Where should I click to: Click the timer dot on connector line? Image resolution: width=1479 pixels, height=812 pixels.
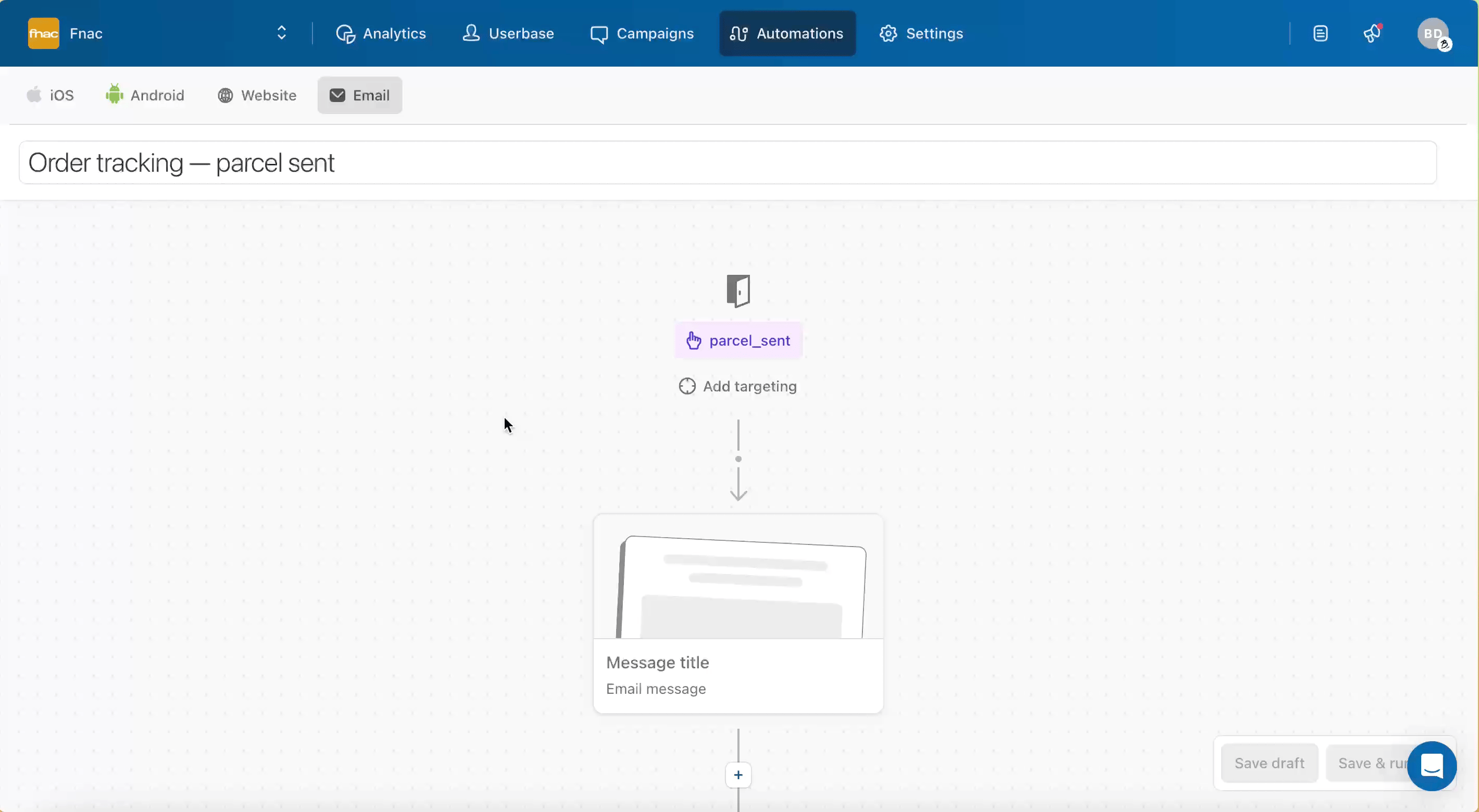738,459
